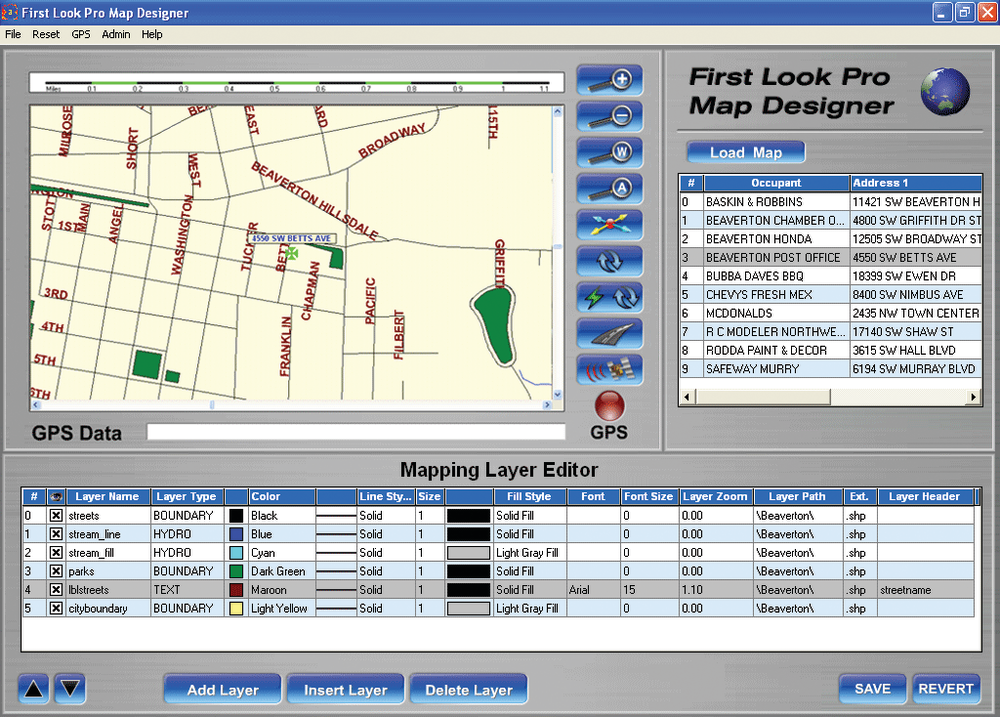This screenshot has width=1000, height=717.
Task: Toggle the cityboundary layer checkbox
Action: tap(56, 609)
